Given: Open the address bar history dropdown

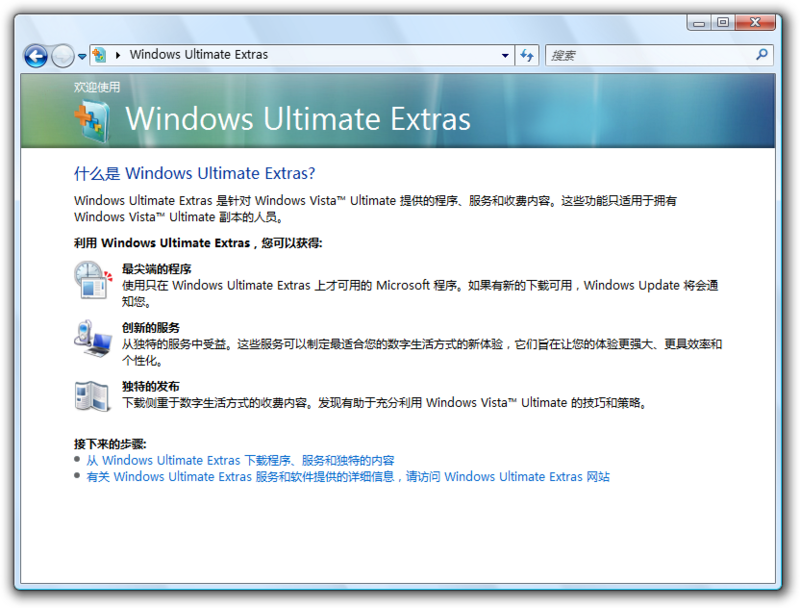Looking at the screenshot, I should pos(505,56).
